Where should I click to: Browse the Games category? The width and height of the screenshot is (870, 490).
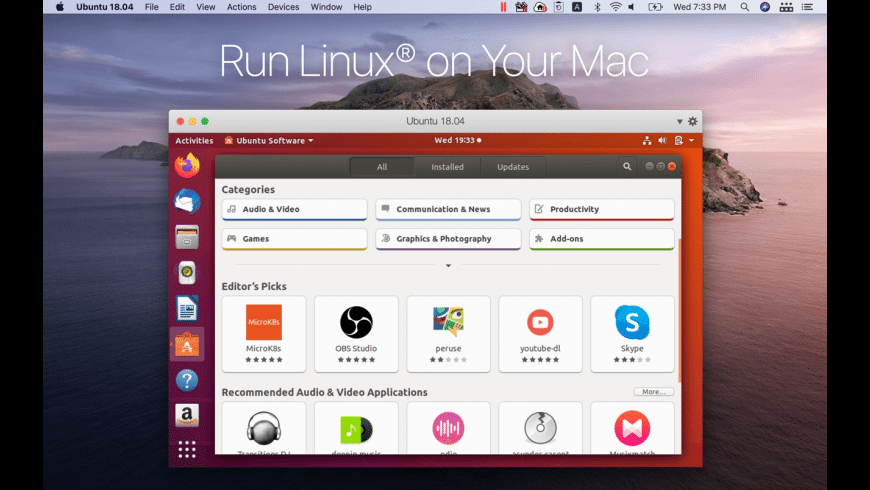[294, 239]
